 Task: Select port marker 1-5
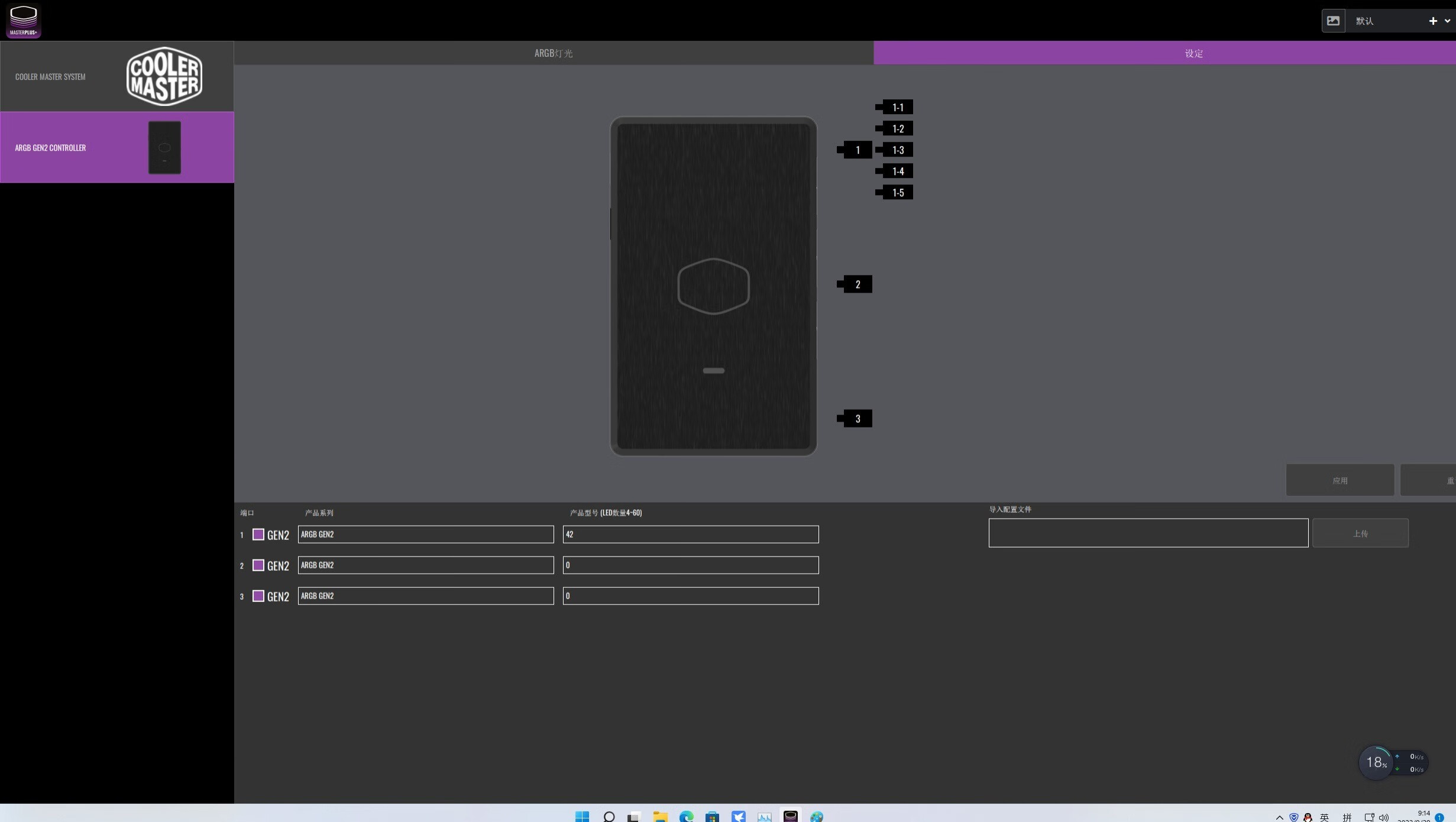[x=894, y=192]
